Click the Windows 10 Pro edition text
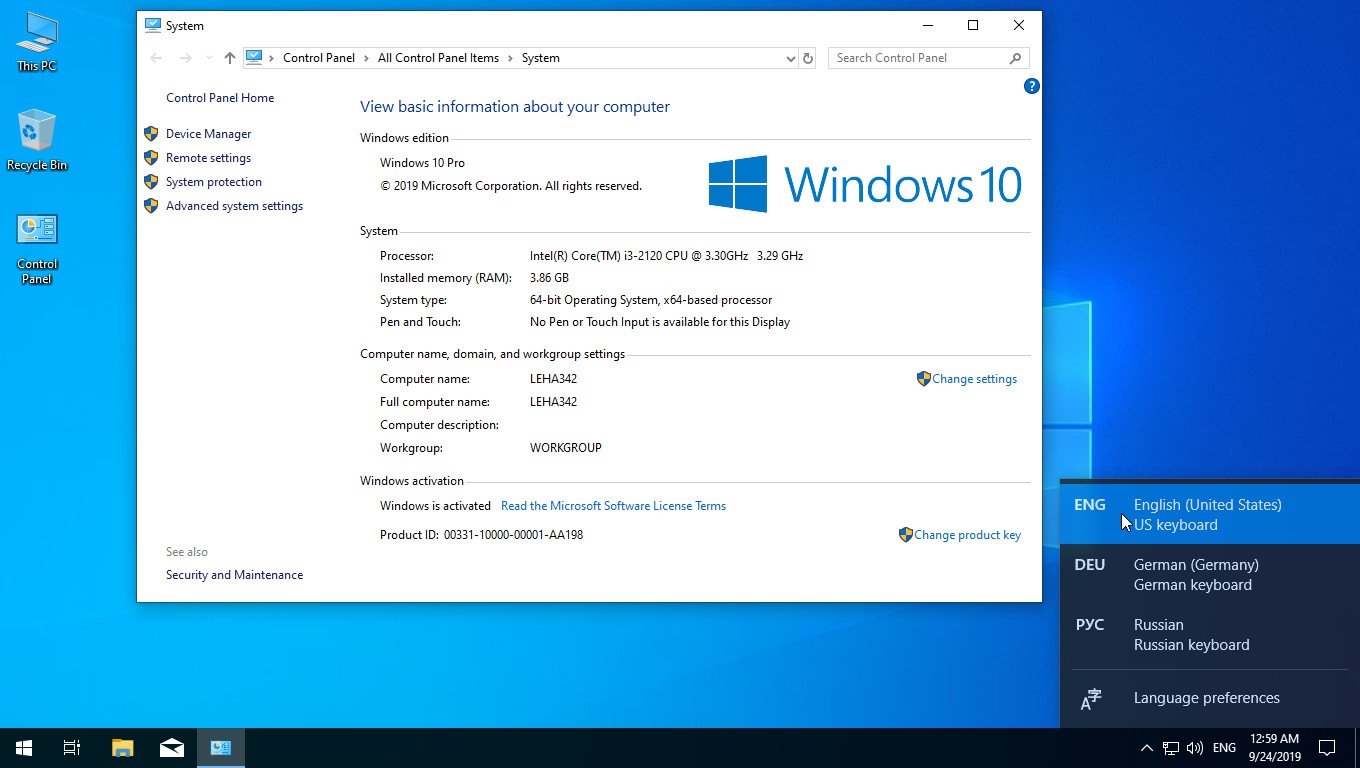The image size is (1360, 768). [422, 163]
